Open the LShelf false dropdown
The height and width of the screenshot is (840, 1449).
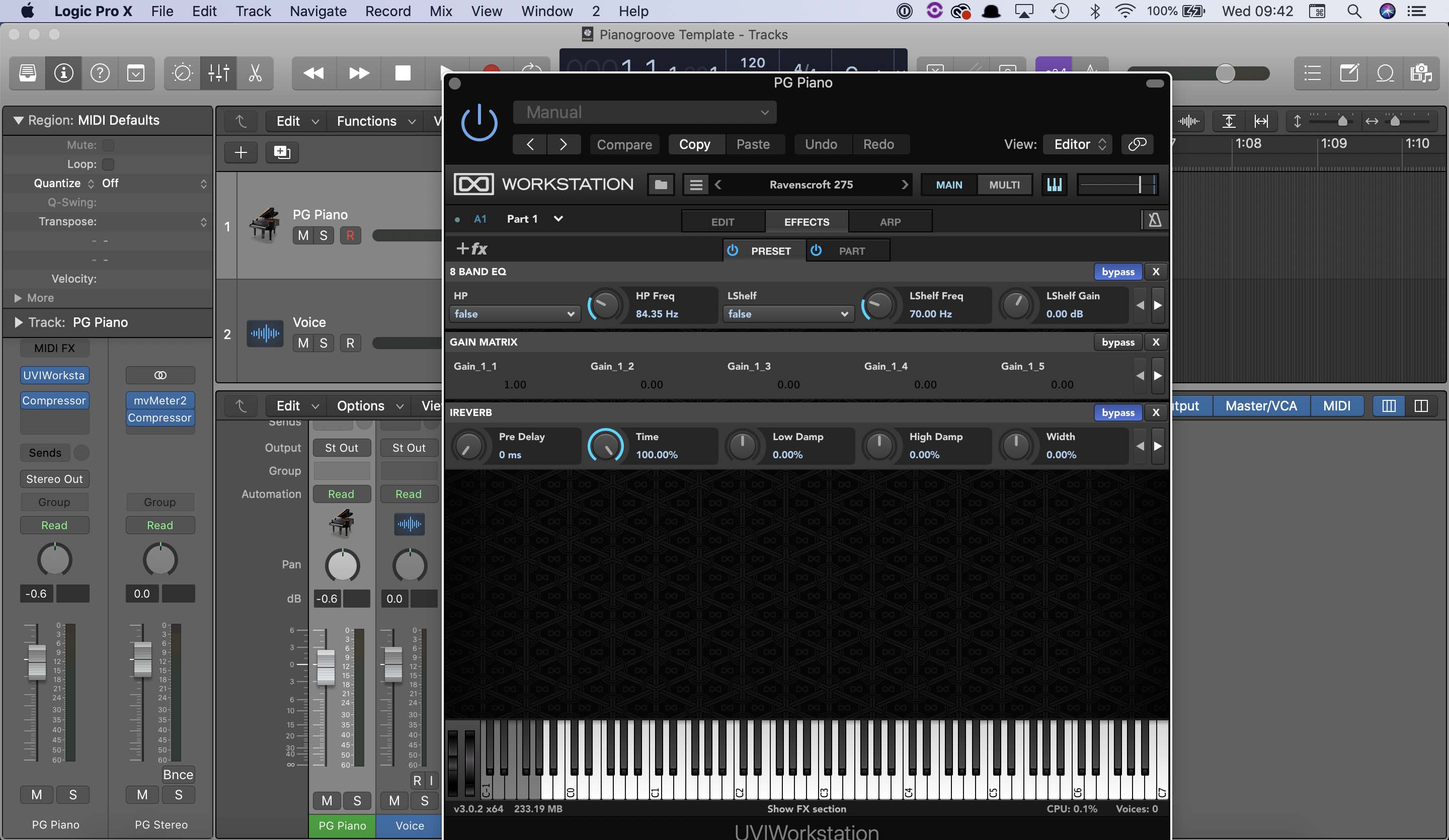coord(788,314)
